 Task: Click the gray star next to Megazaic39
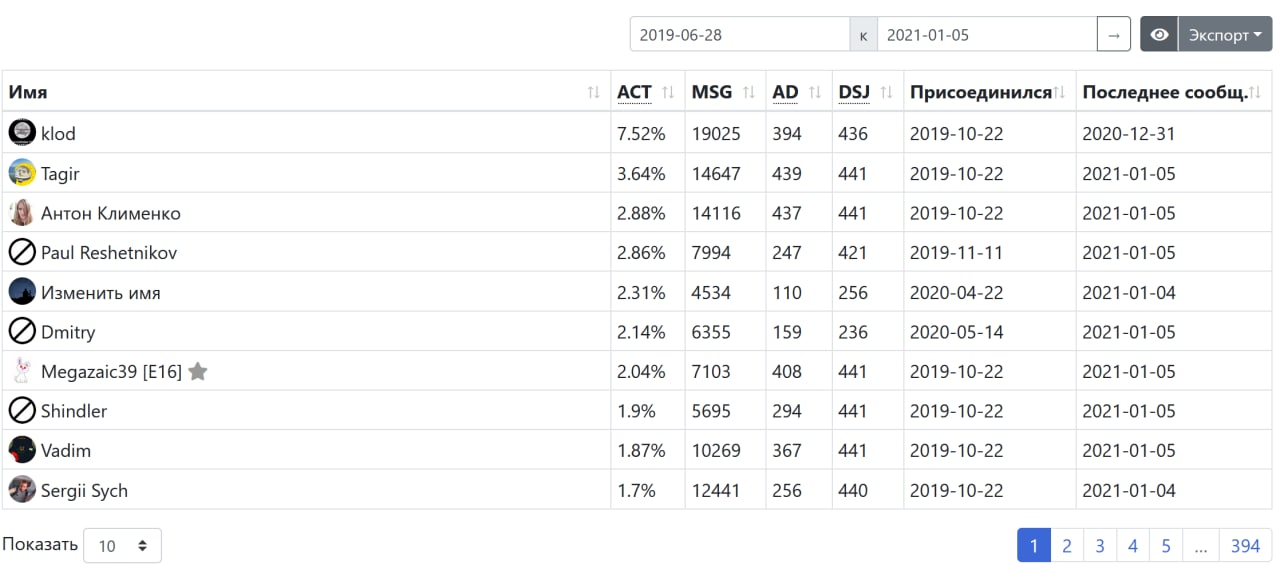[198, 371]
